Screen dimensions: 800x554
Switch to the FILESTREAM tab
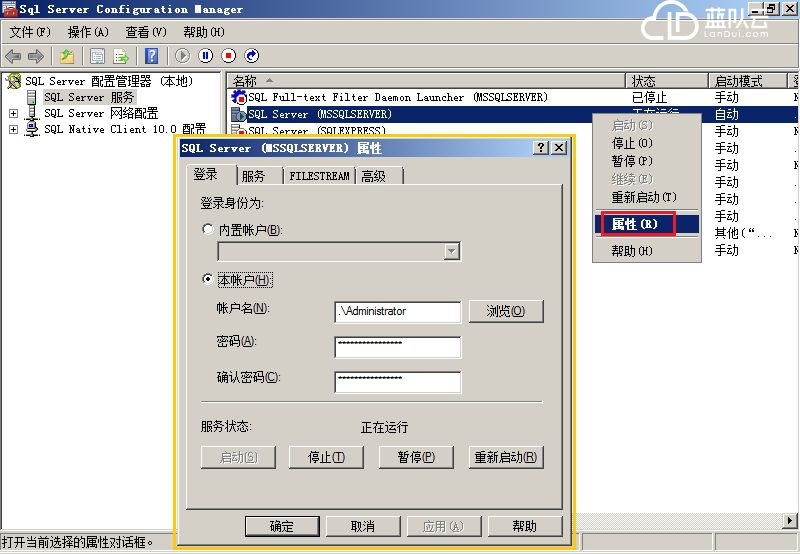tap(319, 176)
